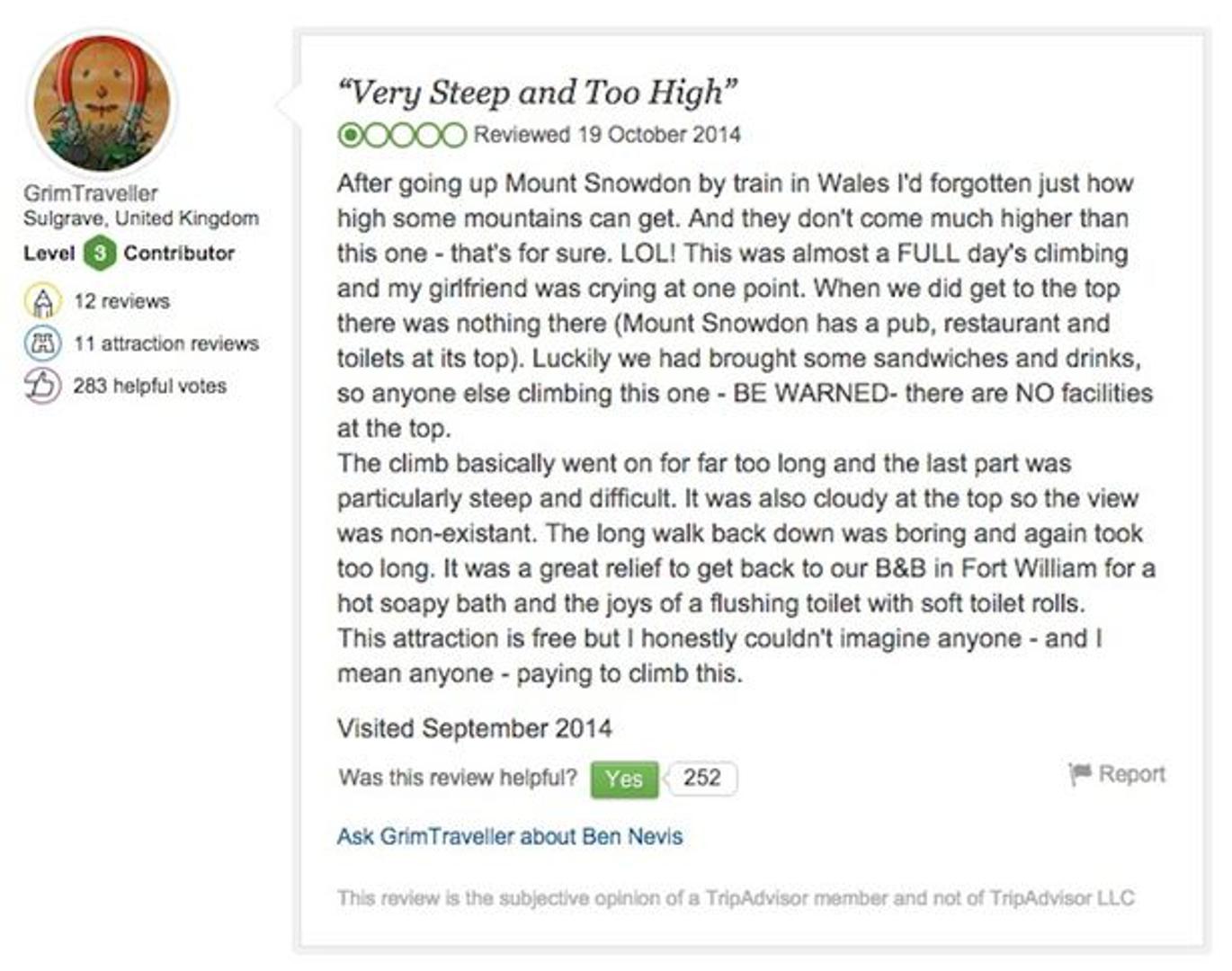Report this review via the Report text
The height and width of the screenshot is (971, 1232).
coord(1131,774)
